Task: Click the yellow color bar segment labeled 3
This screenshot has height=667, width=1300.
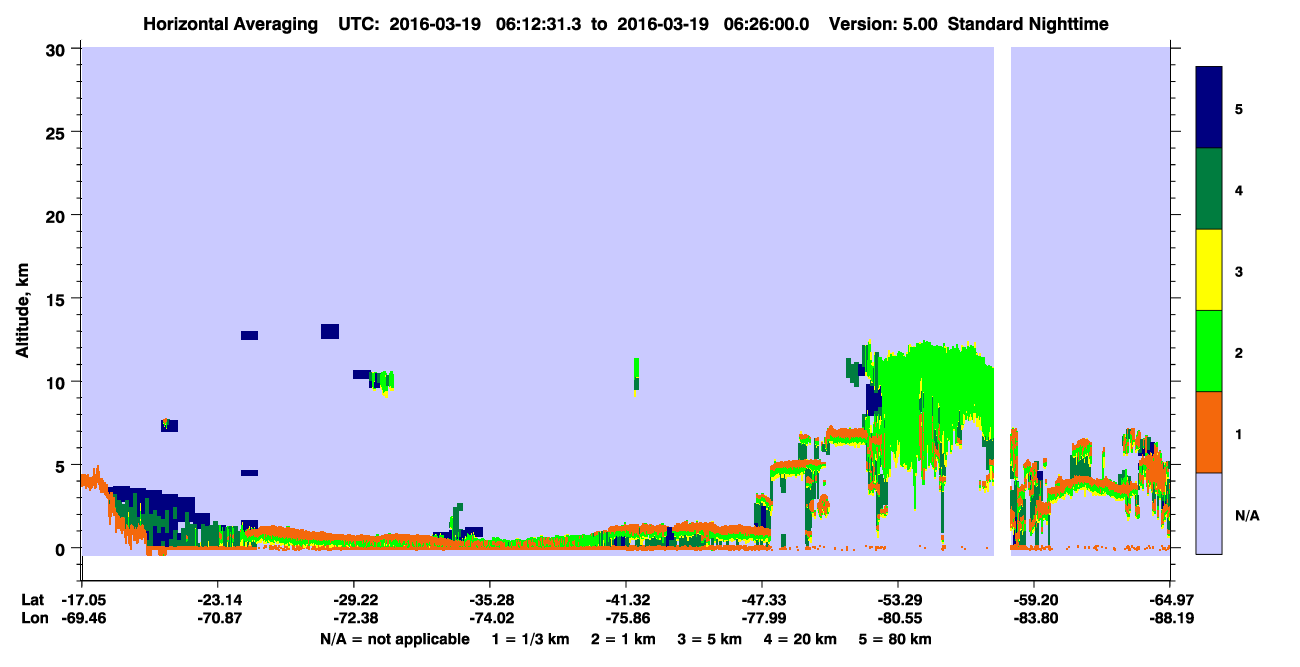Action: point(1209,270)
